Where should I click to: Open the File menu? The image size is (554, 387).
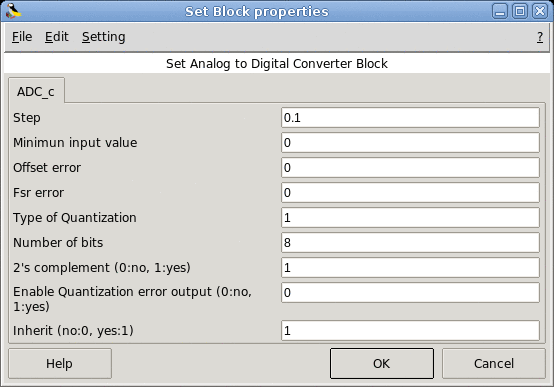(22, 37)
